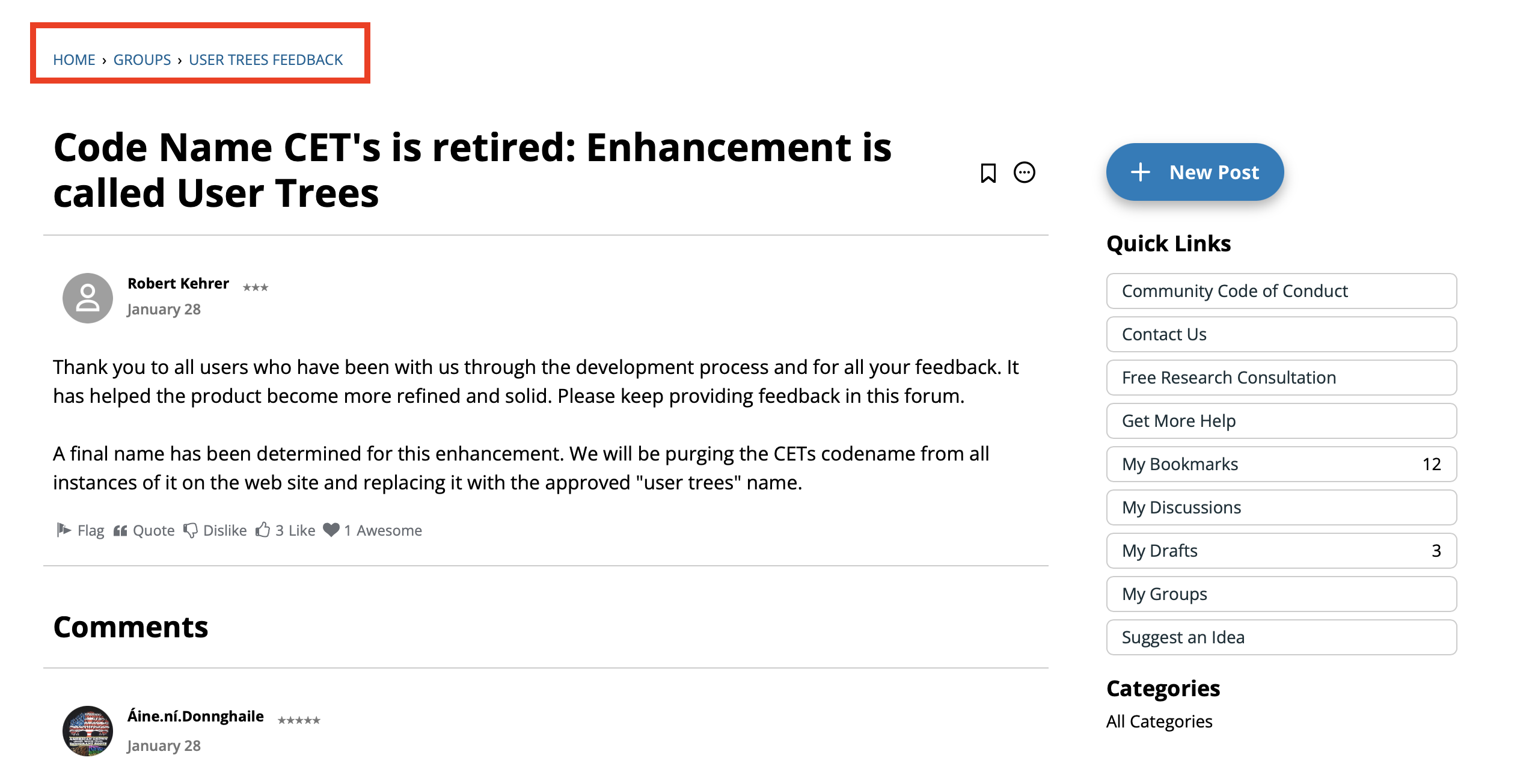Image resolution: width=1532 pixels, height=784 pixels.
Task: Open the Community Code of Conduct
Action: click(x=1281, y=291)
